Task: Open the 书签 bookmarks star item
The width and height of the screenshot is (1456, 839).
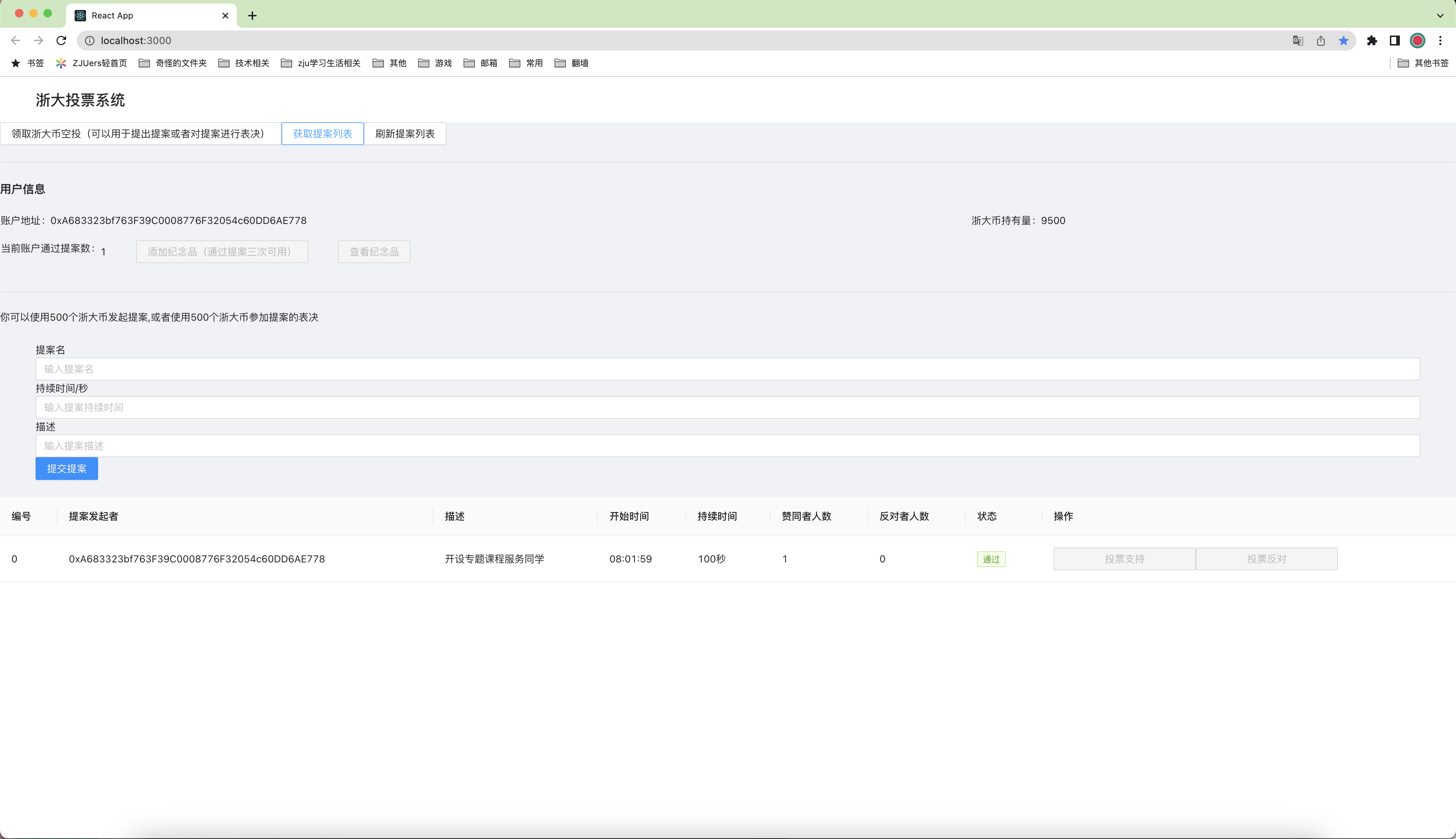Action: click(27, 63)
